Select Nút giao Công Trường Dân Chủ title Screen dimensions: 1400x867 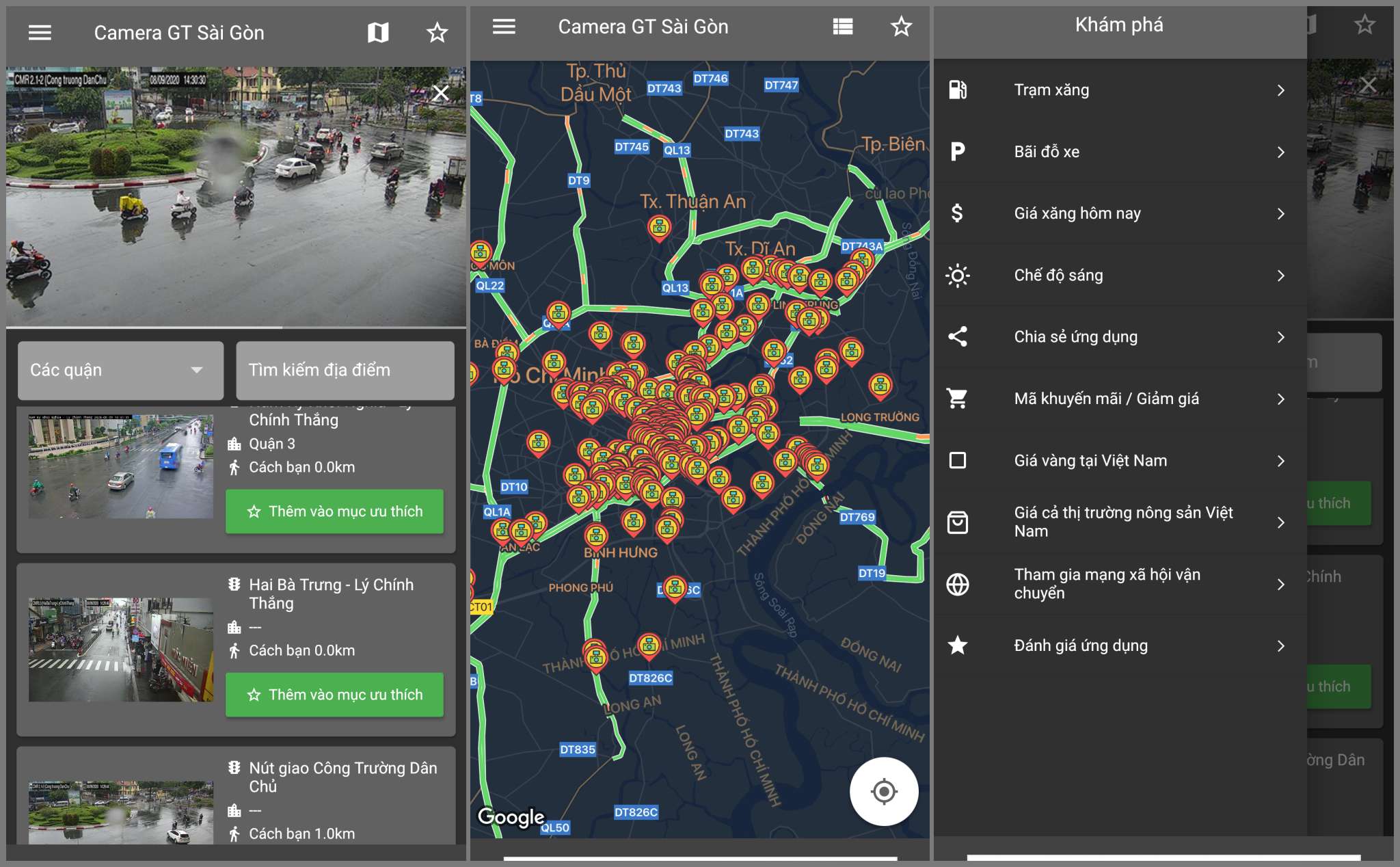(x=343, y=777)
